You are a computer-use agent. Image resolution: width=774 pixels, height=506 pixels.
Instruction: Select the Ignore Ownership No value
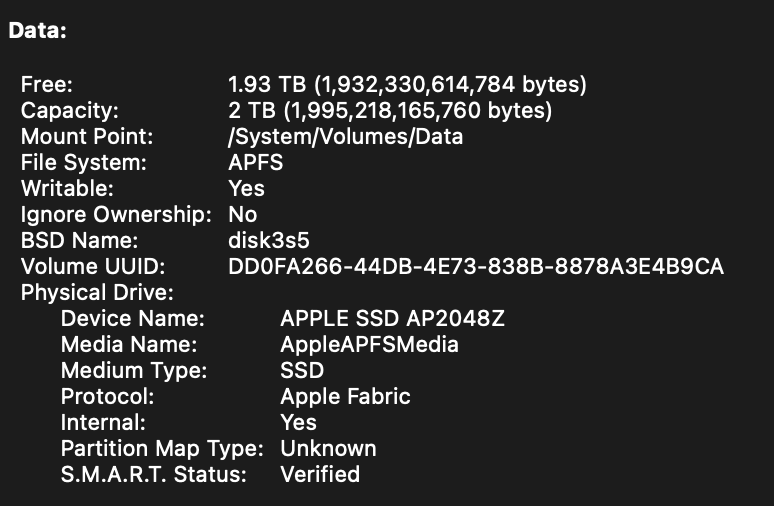(242, 215)
